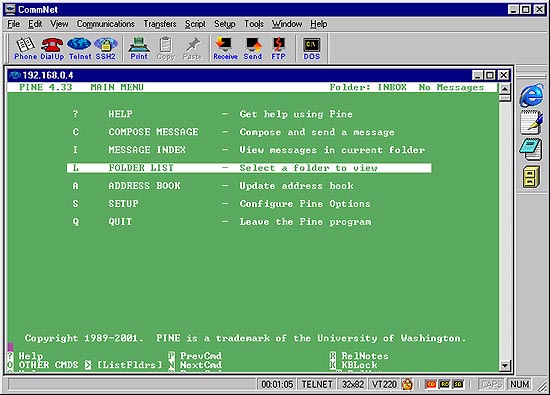This screenshot has width=550, height=395.
Task: Click the OTHER CMDS command at bottom
Action: pyautogui.click(x=48, y=365)
